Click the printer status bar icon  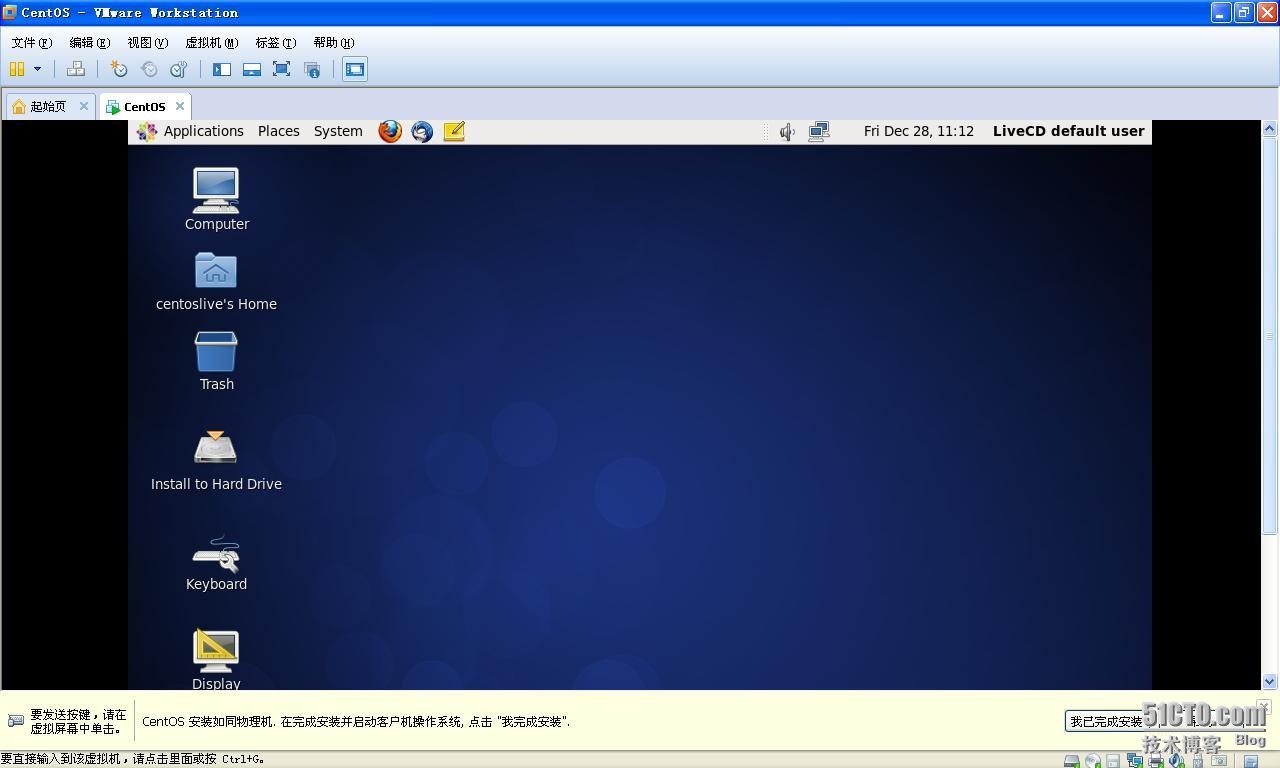1156,761
